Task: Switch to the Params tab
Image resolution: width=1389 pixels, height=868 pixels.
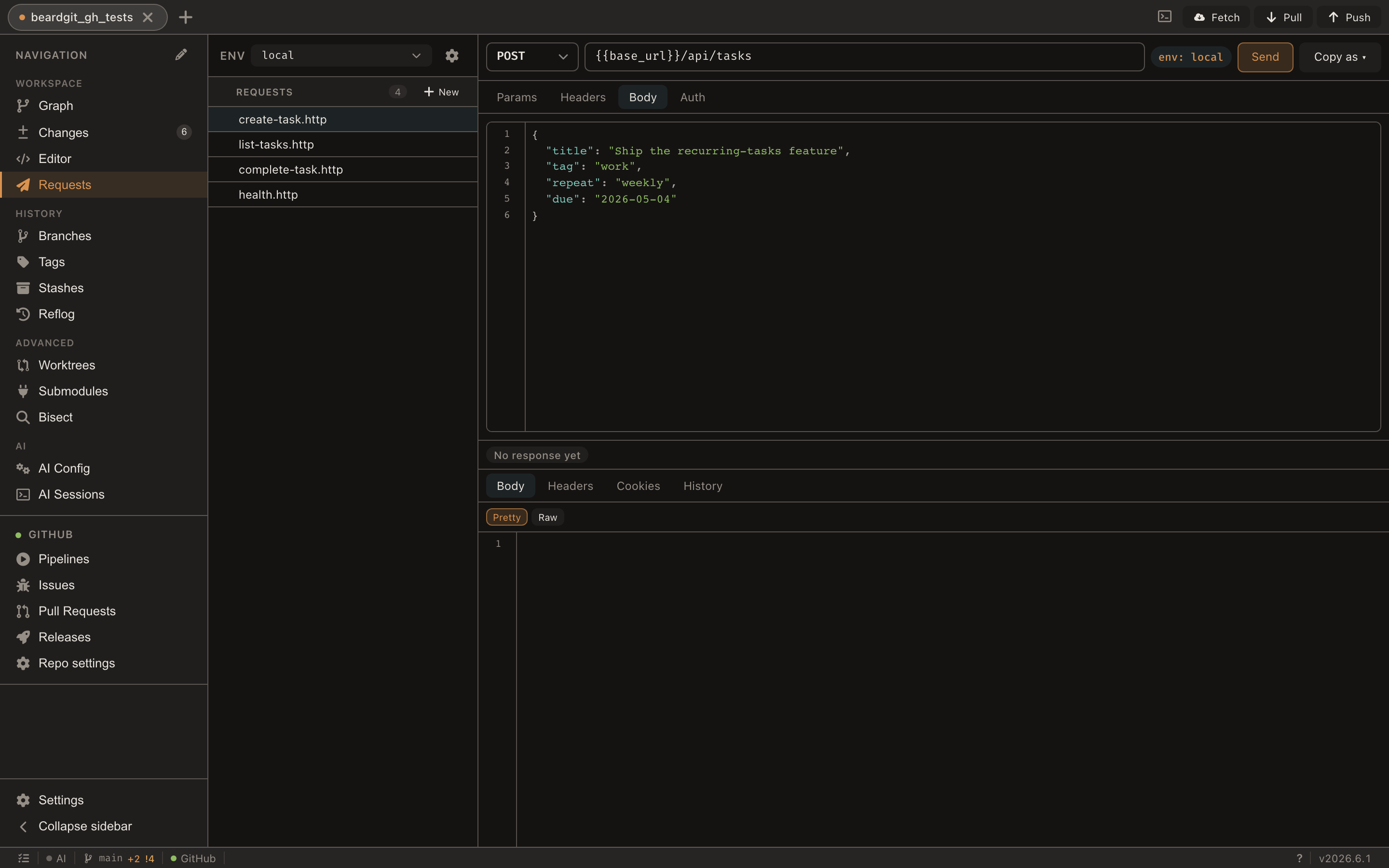Action: click(x=517, y=97)
